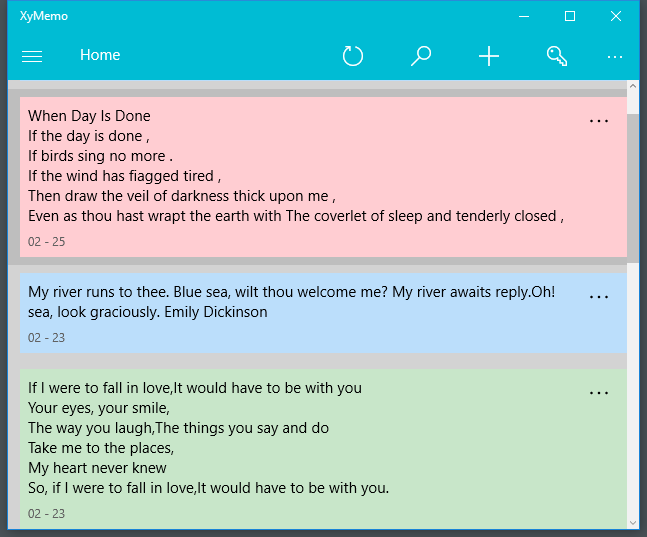This screenshot has width=647, height=537.
Task: Click the refresh/sync icon in the toolbar
Action: 353,56
